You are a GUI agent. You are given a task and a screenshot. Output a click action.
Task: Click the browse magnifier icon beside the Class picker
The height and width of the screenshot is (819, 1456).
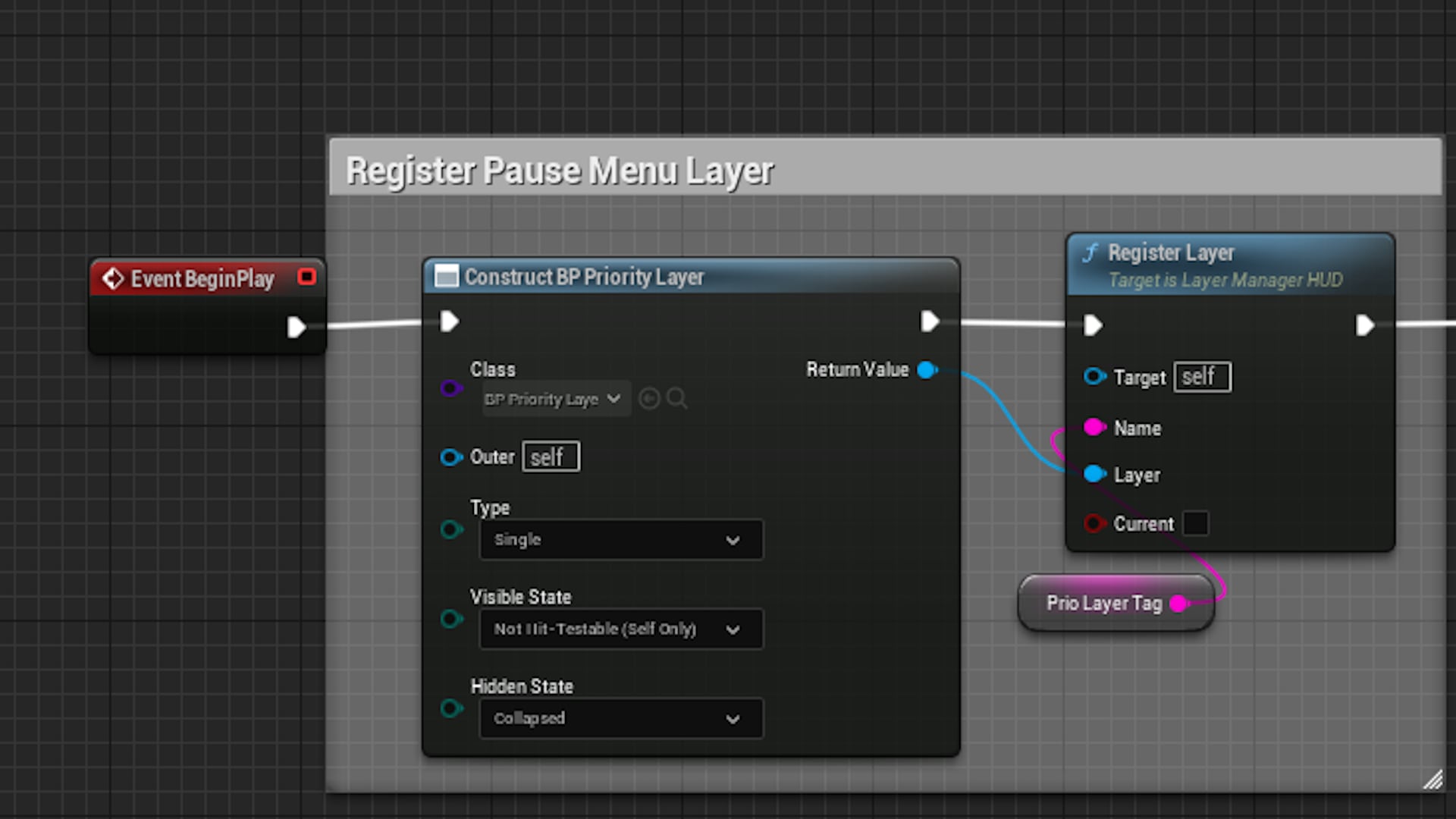pyautogui.click(x=677, y=398)
